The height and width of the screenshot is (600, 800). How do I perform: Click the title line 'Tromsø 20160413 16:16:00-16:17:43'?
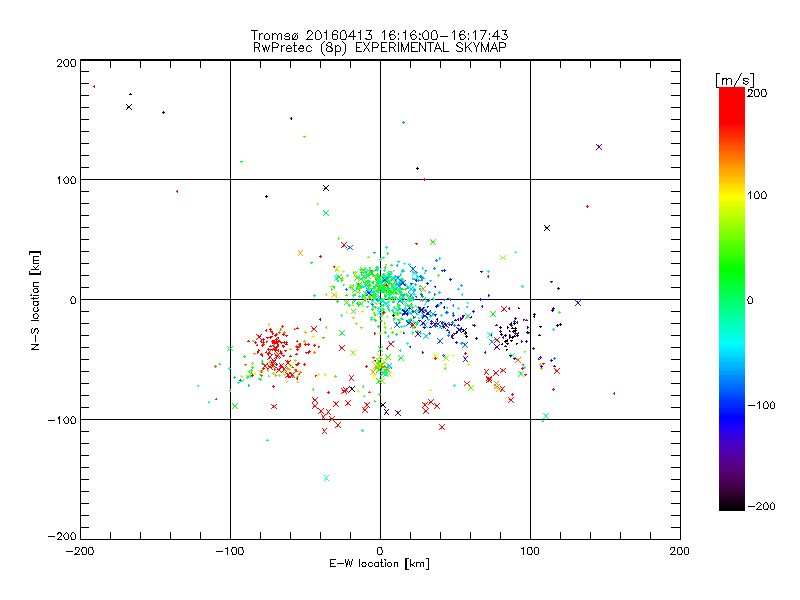(x=379, y=35)
